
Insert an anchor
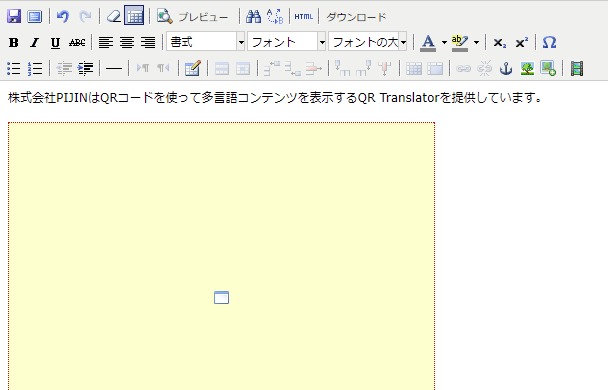click(x=506, y=69)
